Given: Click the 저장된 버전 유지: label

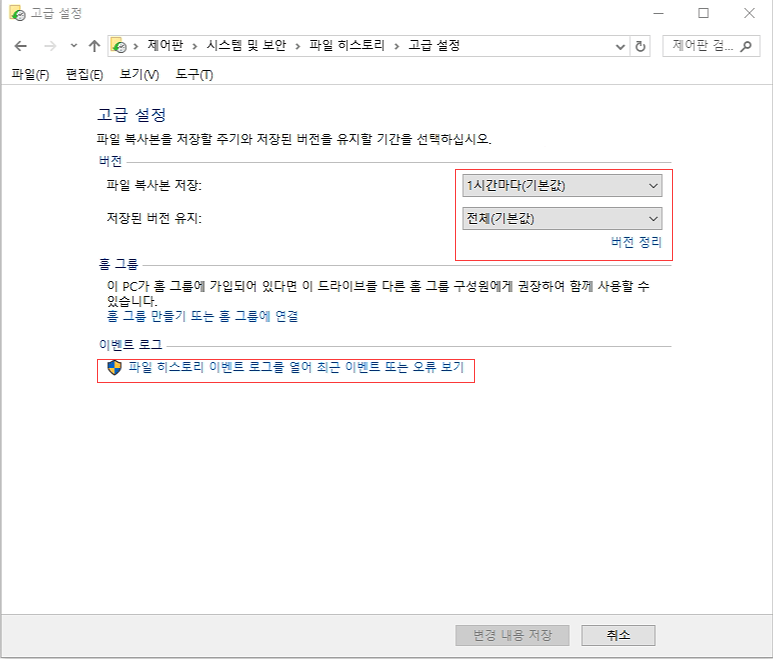Looking at the screenshot, I should tap(154, 218).
